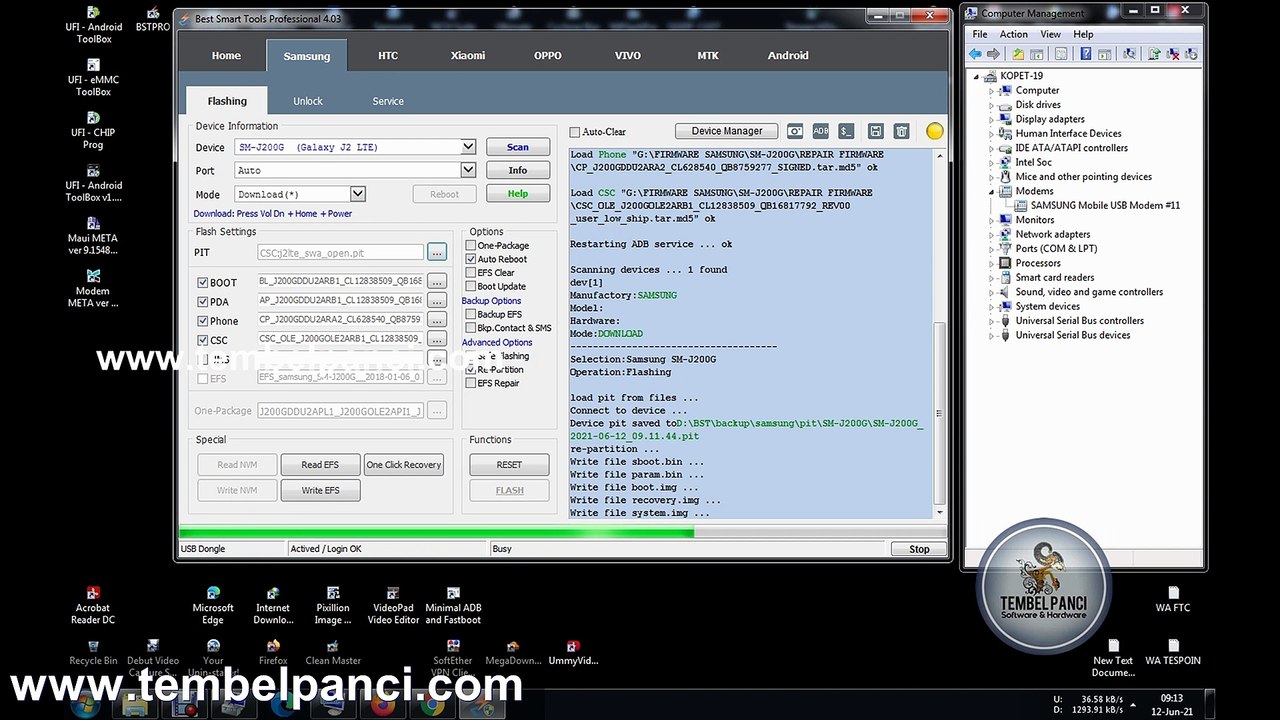Open the Device model dropdown
Image resolution: width=1280 pixels, height=720 pixels.
[x=468, y=147]
